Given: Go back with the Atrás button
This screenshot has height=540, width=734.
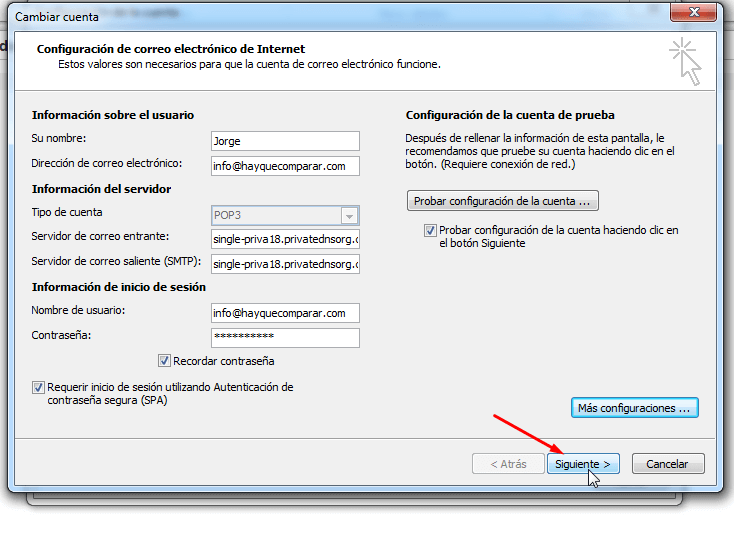Looking at the screenshot, I should (x=507, y=464).
